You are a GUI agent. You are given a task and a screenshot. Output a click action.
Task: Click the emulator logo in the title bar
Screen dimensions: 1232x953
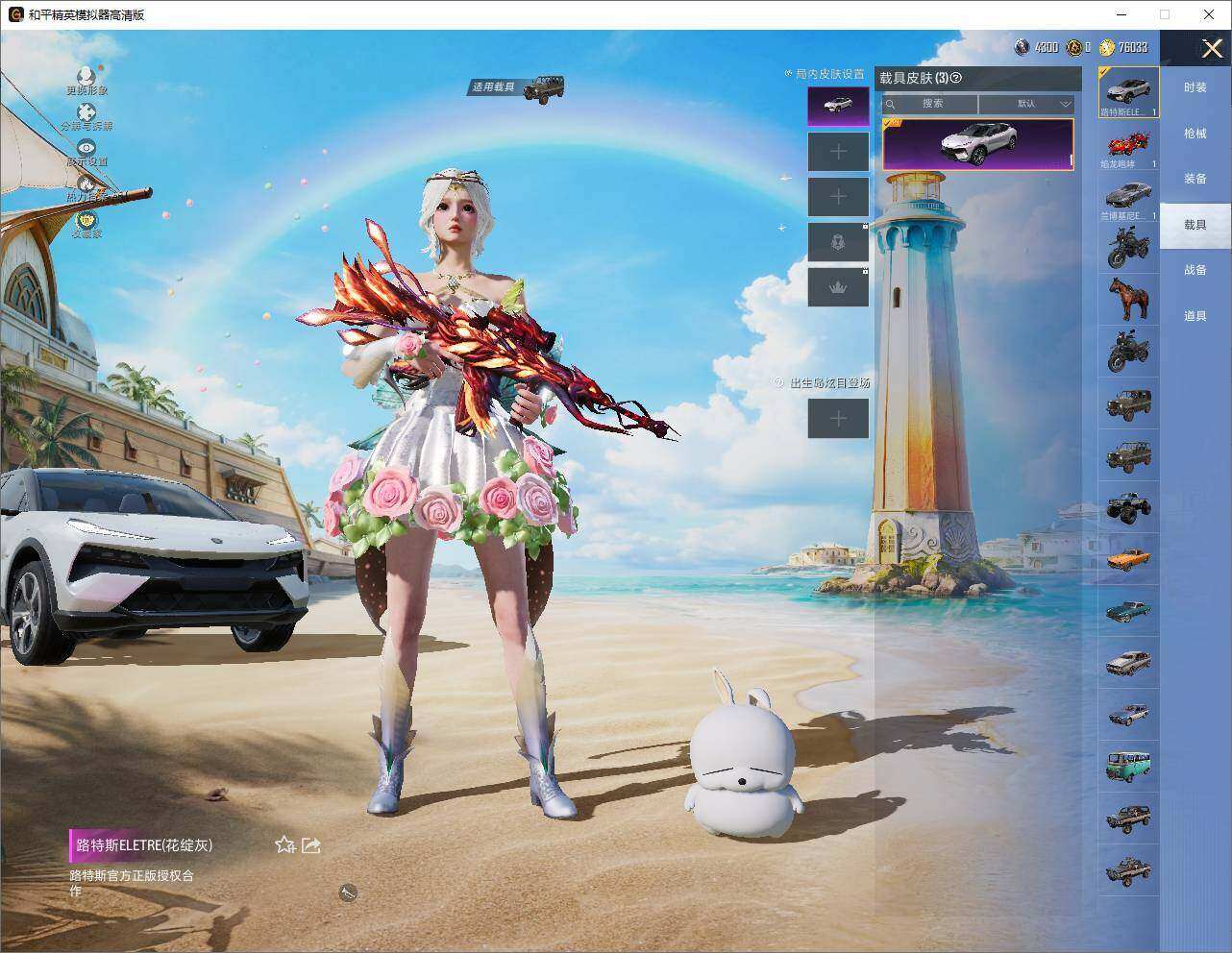click(x=15, y=14)
